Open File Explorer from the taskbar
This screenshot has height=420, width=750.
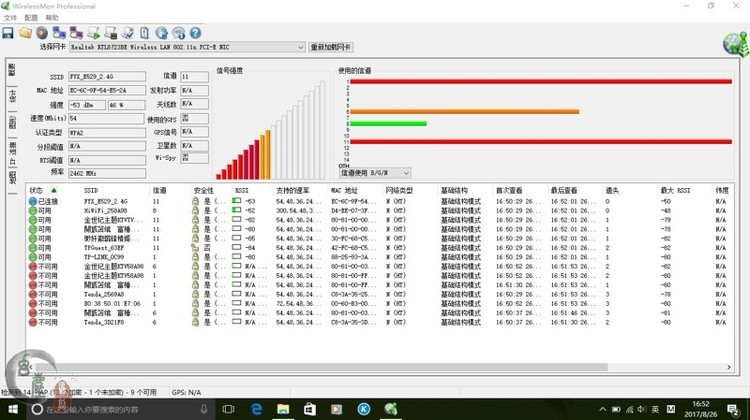pos(283,409)
